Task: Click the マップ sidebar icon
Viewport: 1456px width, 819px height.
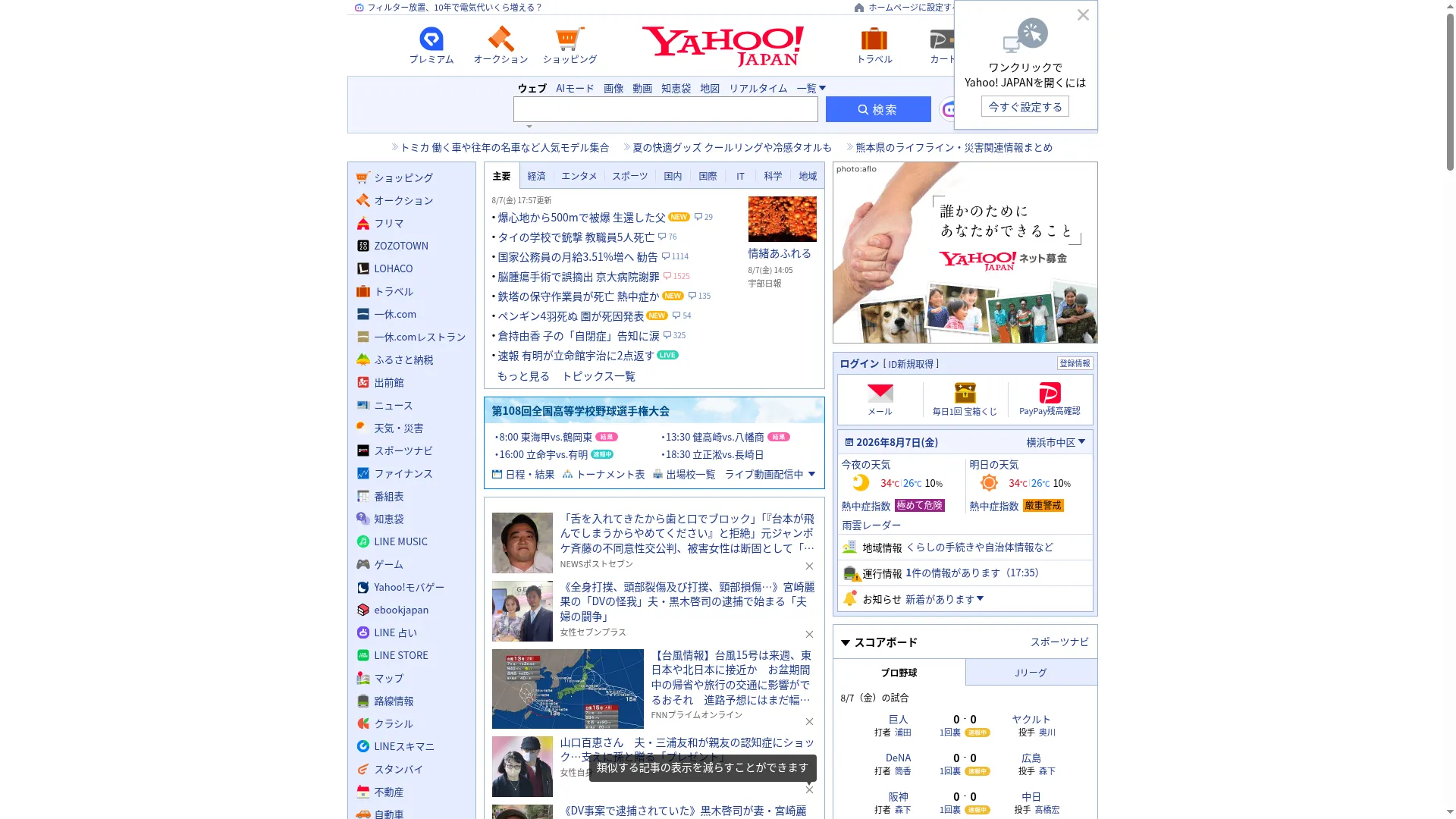Action: click(x=363, y=678)
